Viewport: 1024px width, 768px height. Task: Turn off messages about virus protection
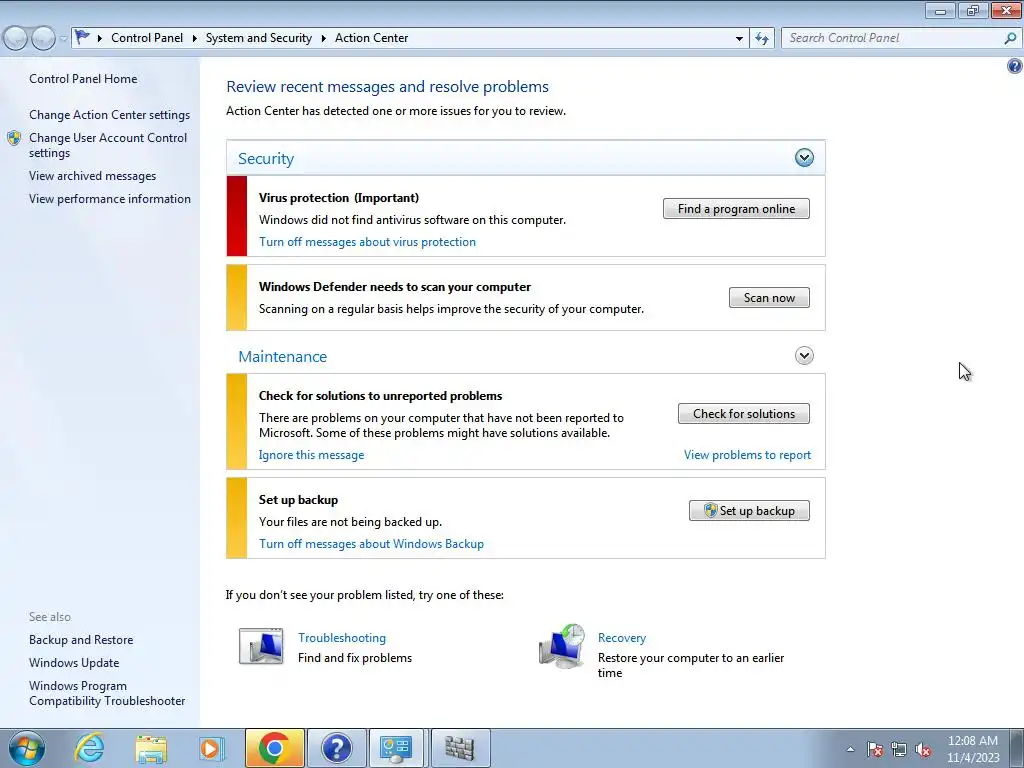(367, 242)
